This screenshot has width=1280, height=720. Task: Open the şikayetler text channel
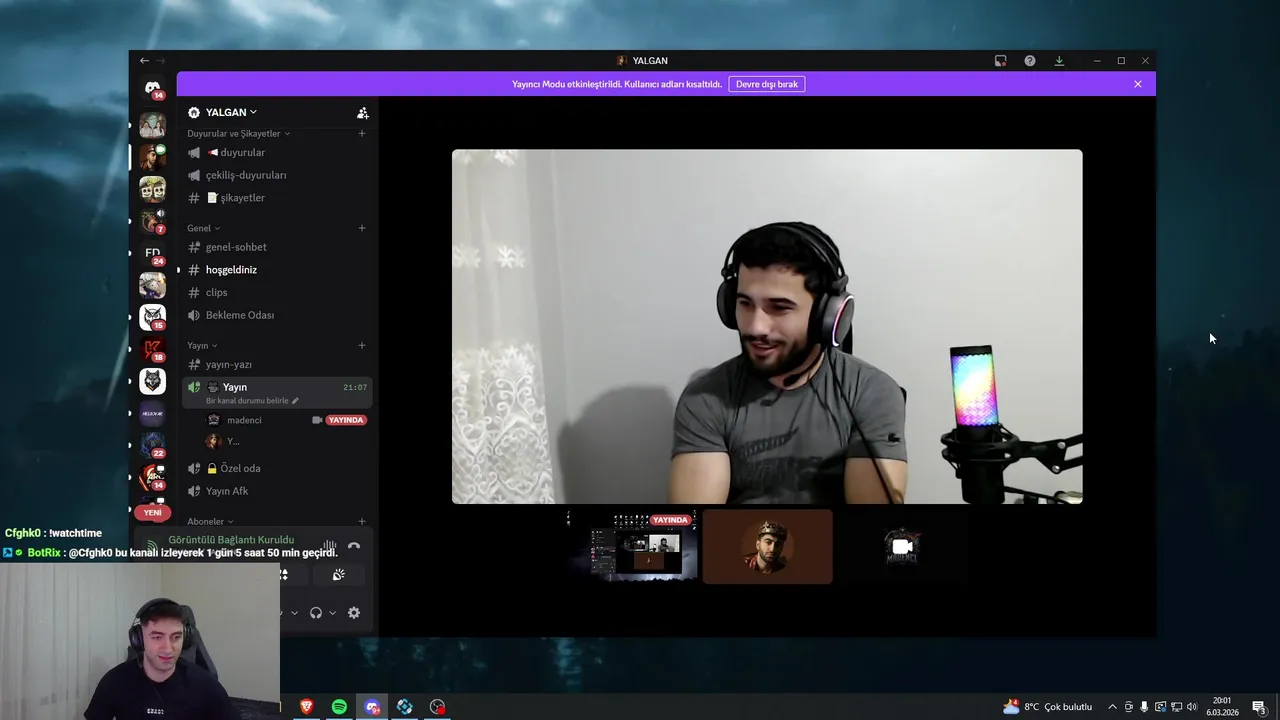[x=277, y=198]
